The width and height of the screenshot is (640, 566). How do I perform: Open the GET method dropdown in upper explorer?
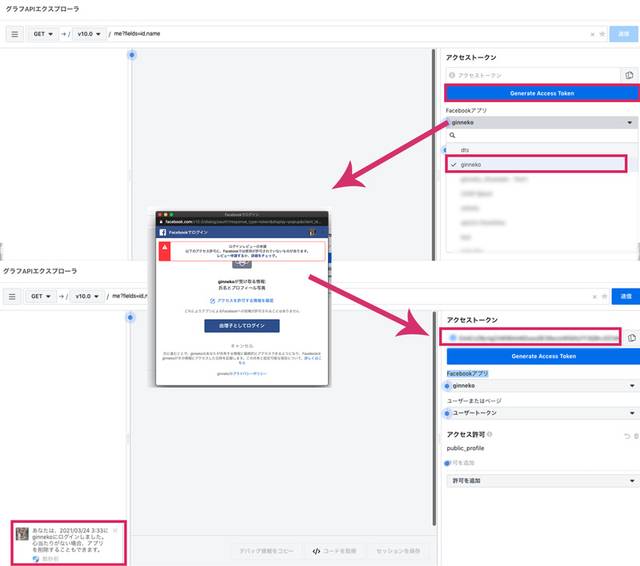click(43, 34)
